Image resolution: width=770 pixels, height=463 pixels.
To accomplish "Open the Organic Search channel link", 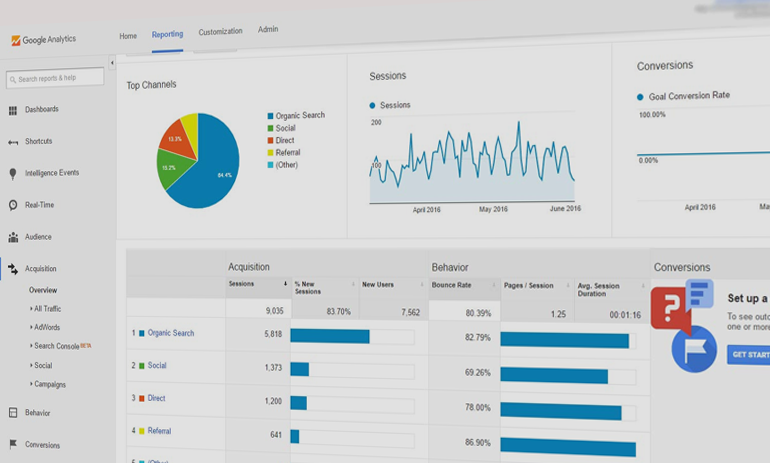I will tap(171, 333).
